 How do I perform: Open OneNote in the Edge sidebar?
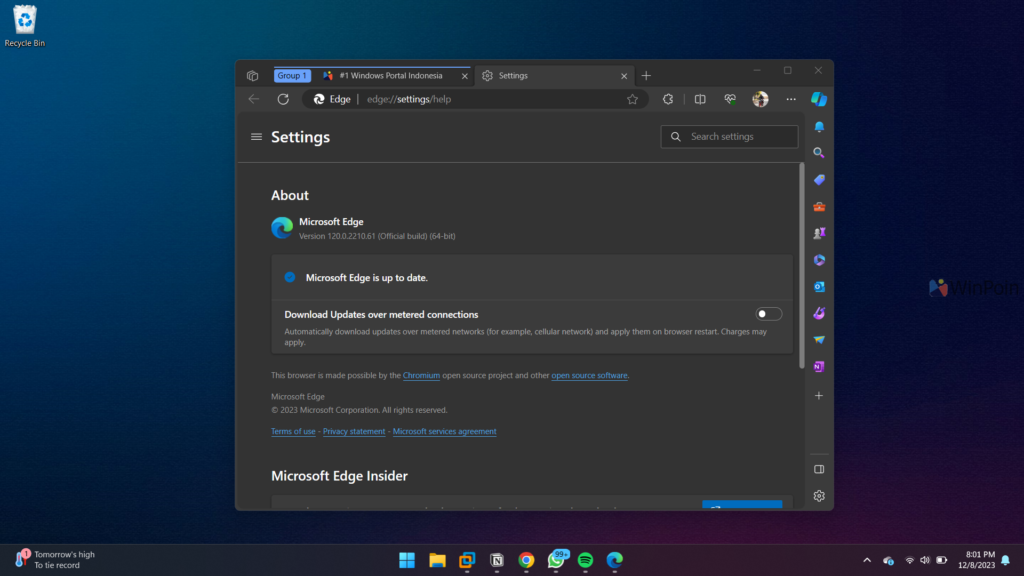point(819,367)
